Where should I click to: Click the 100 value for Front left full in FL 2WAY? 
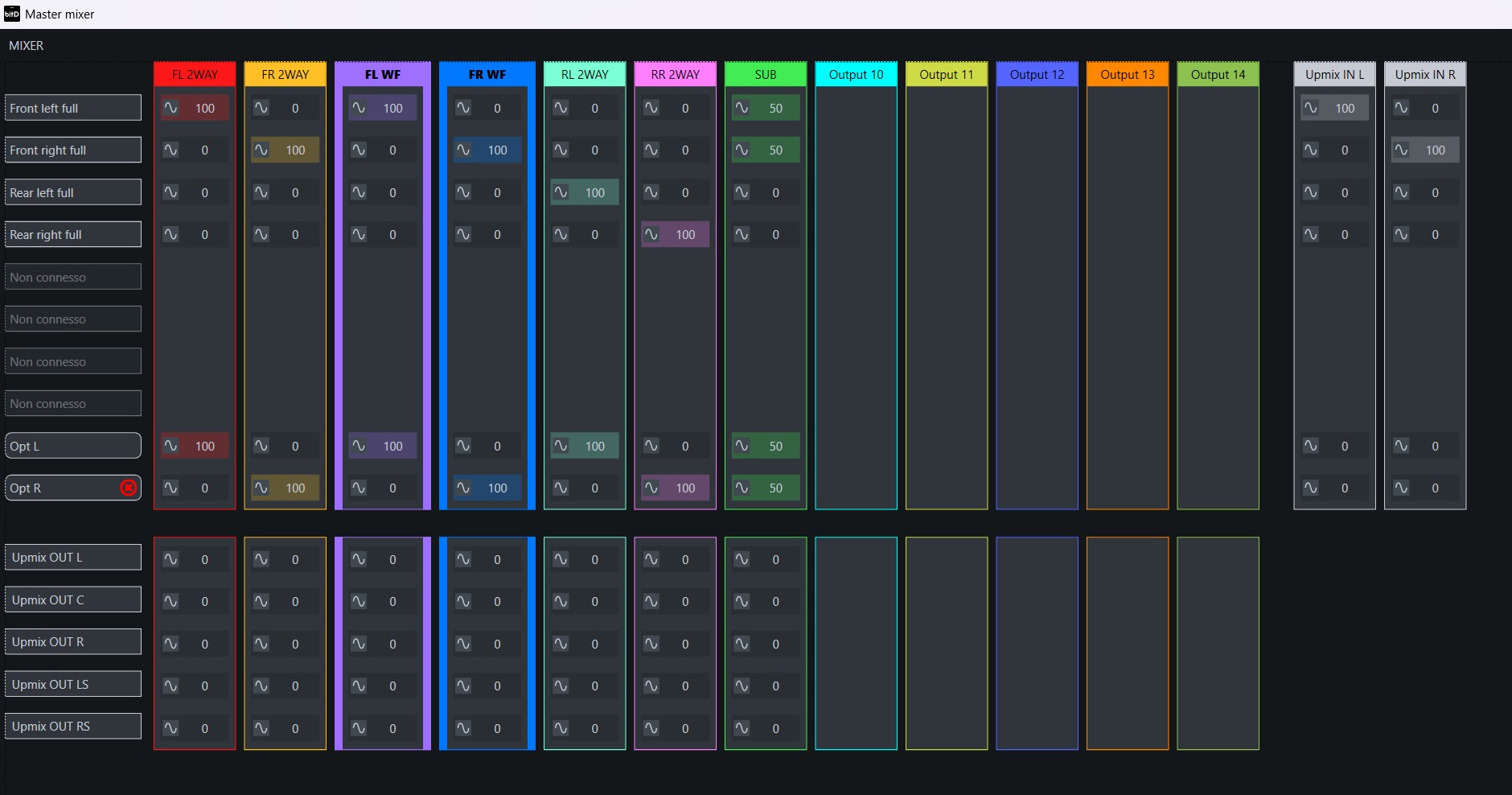[205, 108]
